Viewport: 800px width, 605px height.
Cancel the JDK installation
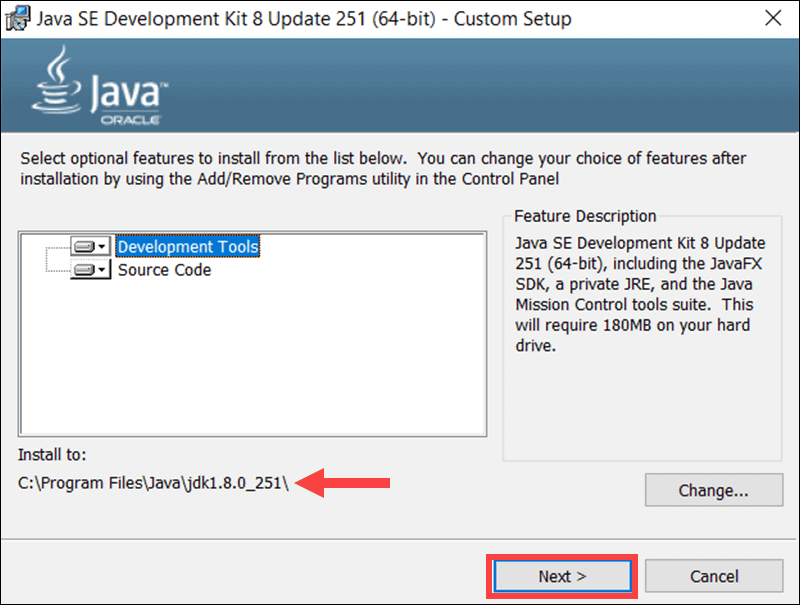pyautogui.click(x=714, y=576)
